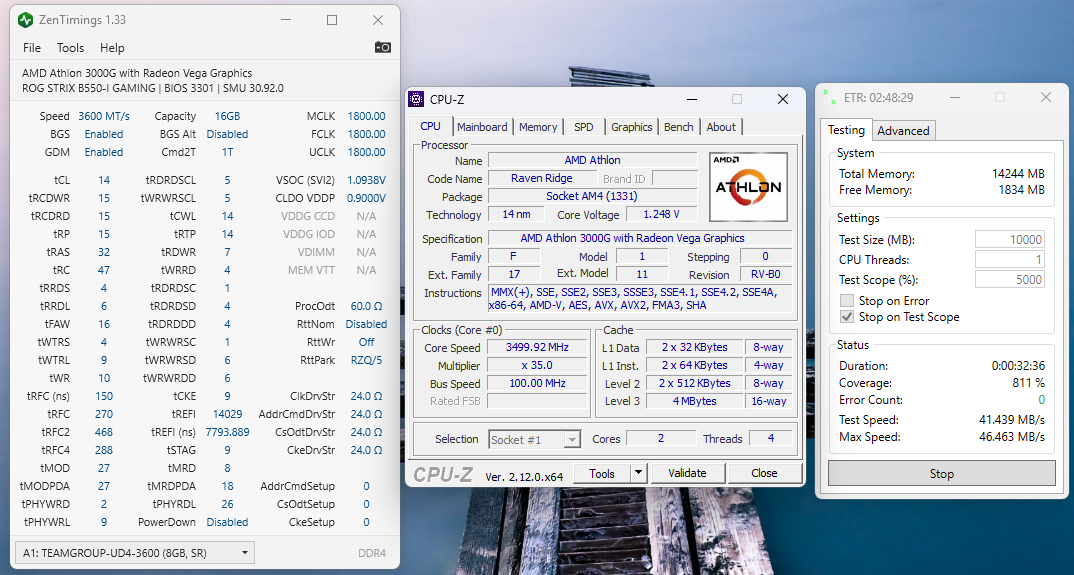Click the FCLK 1800.00 value in ZenTimings
Viewport: 1074px width, 575px height.
pos(366,134)
